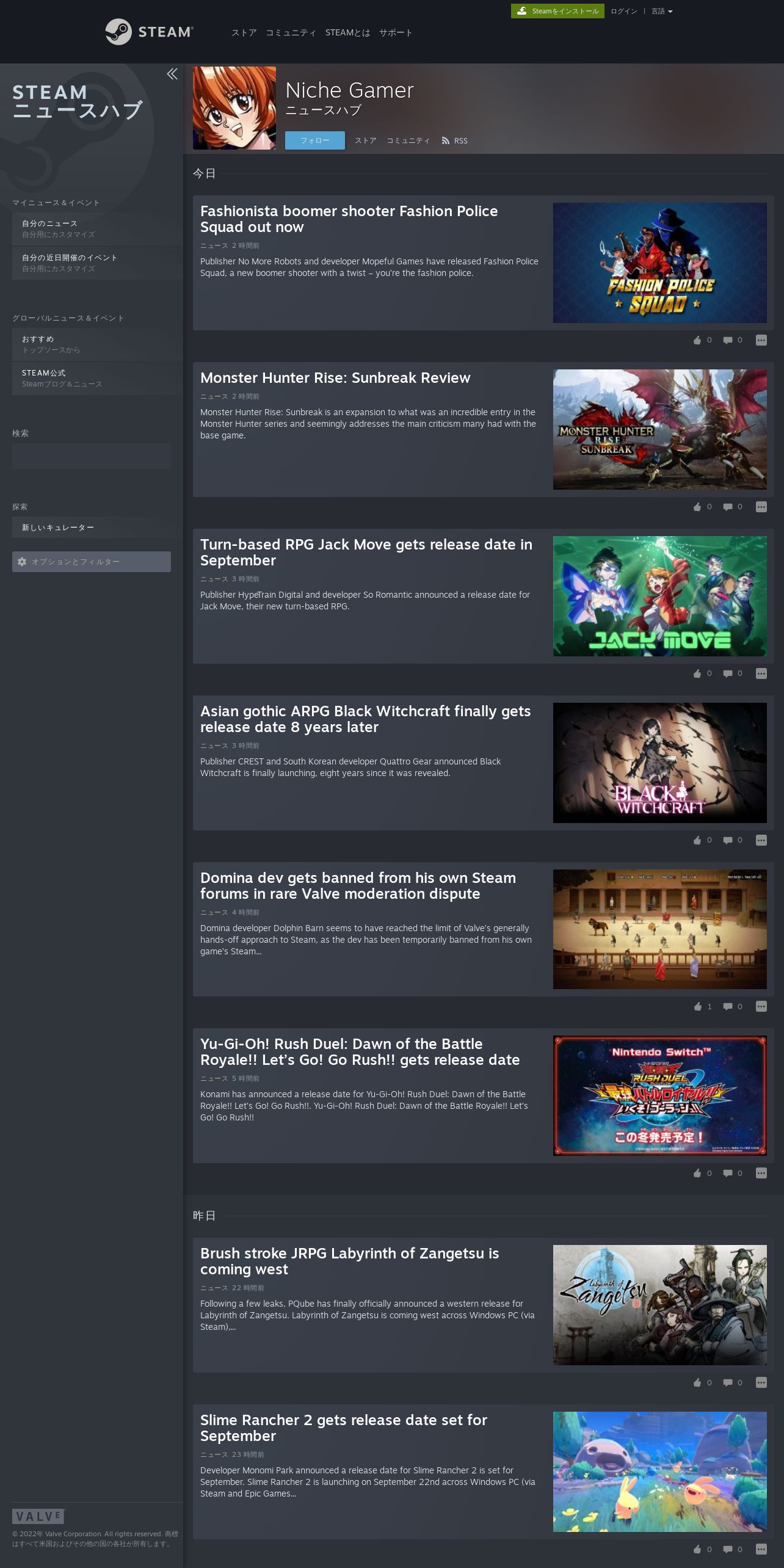Open comments on Domina dev article
Image resolution: width=784 pixels, height=1568 pixels.
click(x=728, y=1006)
